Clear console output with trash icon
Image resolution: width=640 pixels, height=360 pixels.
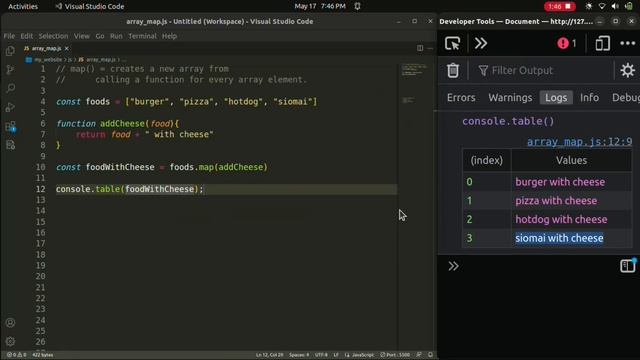pos(453,70)
